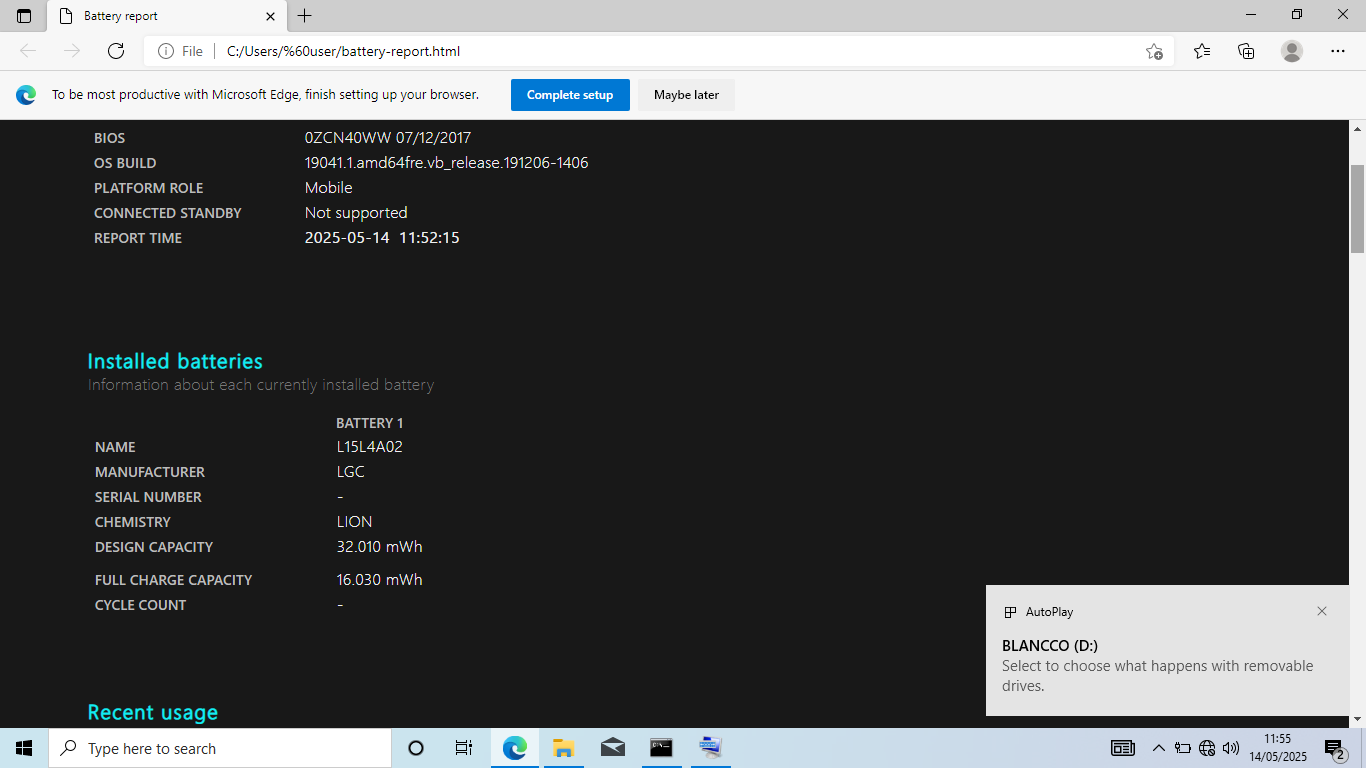Click the scrollbar down arrow
The image size is (1366, 768).
click(1358, 719)
